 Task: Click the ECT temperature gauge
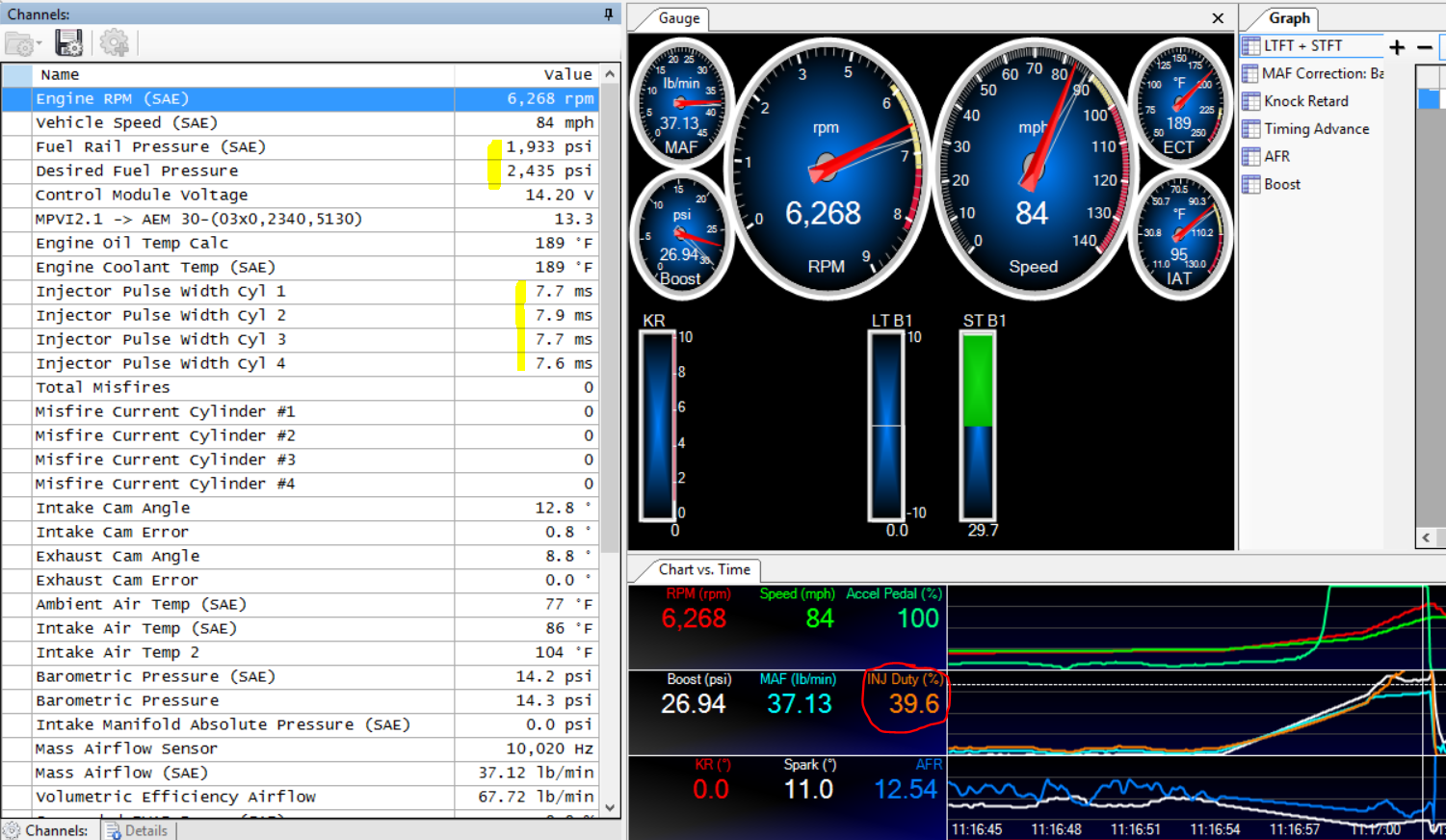1179,102
